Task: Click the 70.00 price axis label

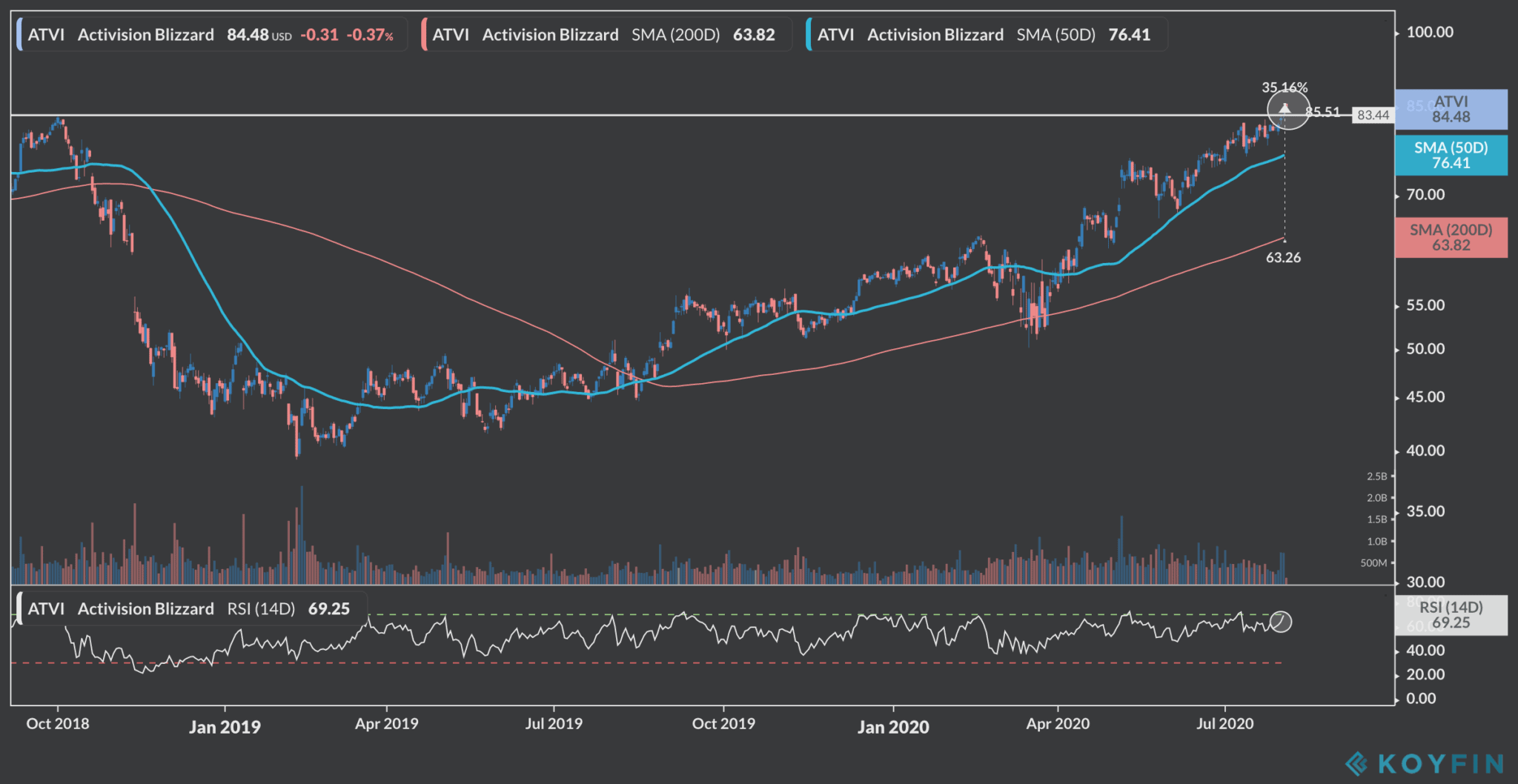Action: pyautogui.click(x=1425, y=195)
